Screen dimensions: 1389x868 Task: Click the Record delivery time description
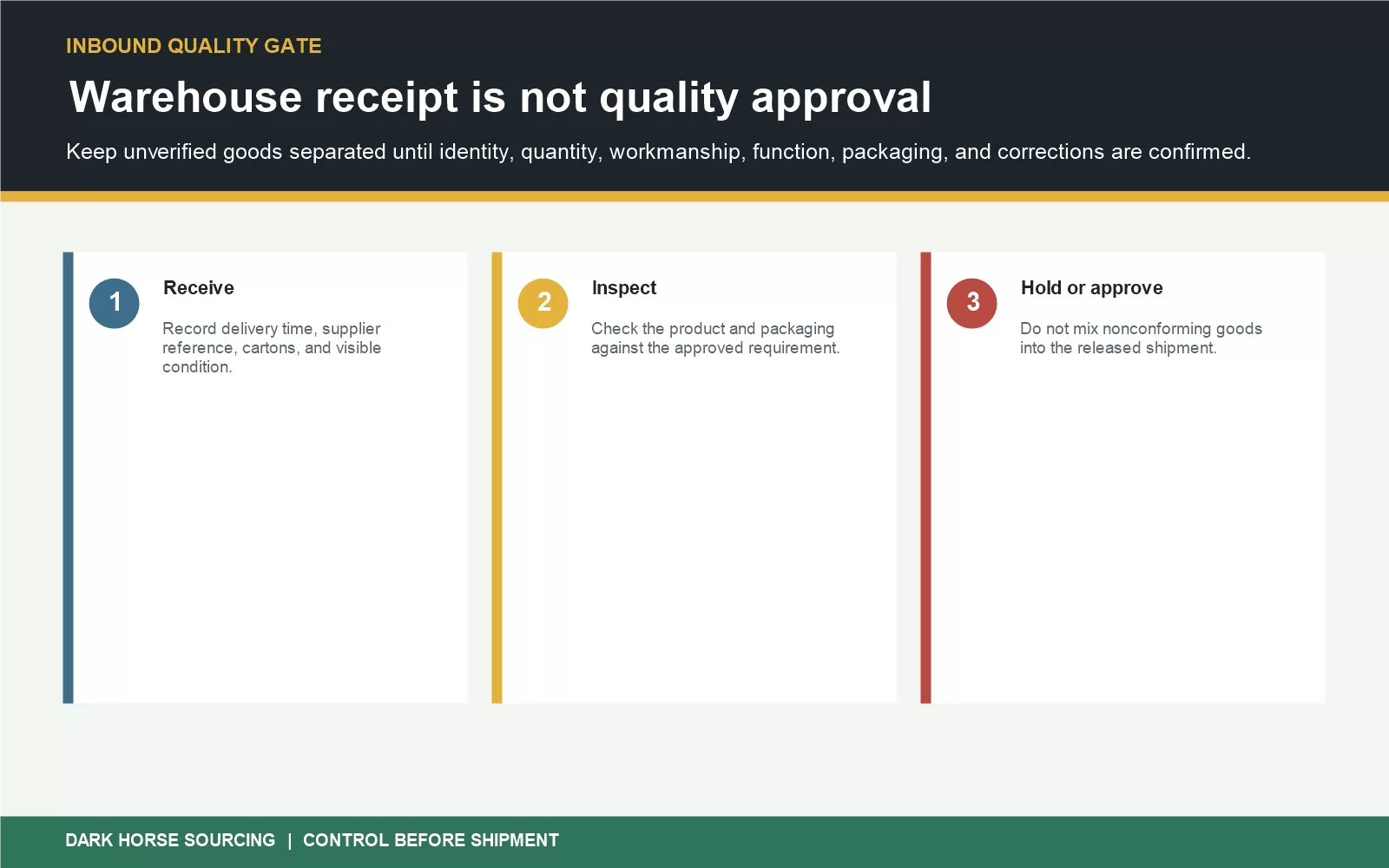pos(272,347)
